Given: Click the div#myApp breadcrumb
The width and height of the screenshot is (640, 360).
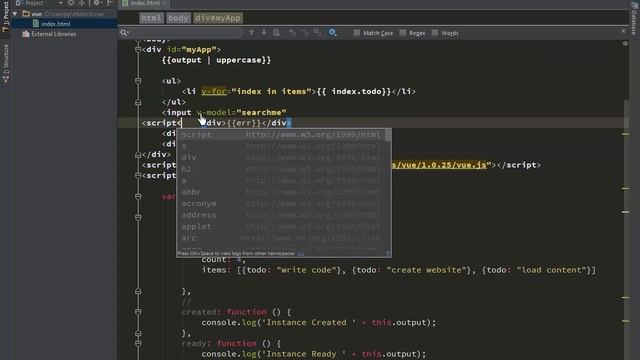Looking at the screenshot, I should point(218,18).
